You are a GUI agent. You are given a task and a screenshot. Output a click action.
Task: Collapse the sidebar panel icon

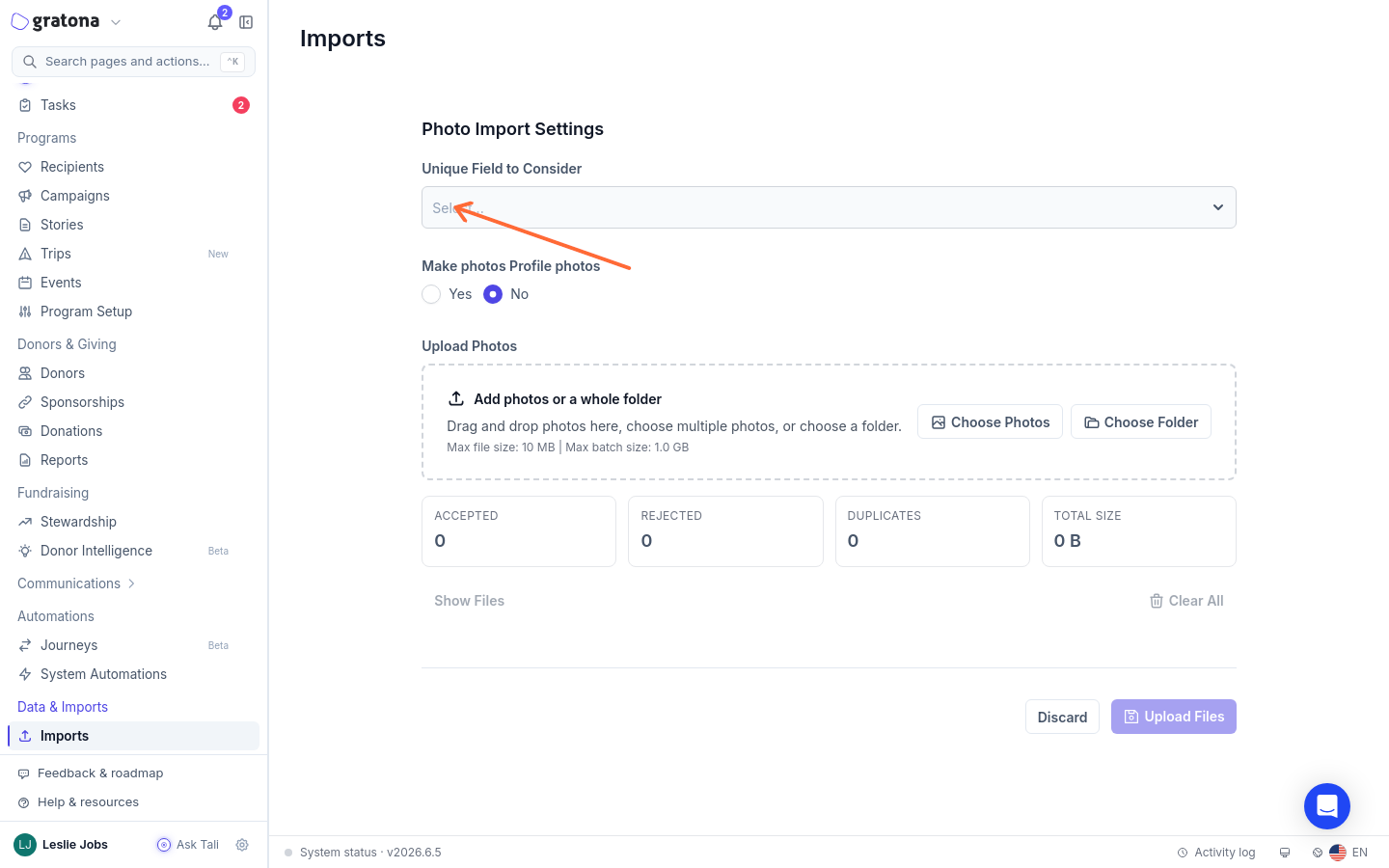[246, 22]
